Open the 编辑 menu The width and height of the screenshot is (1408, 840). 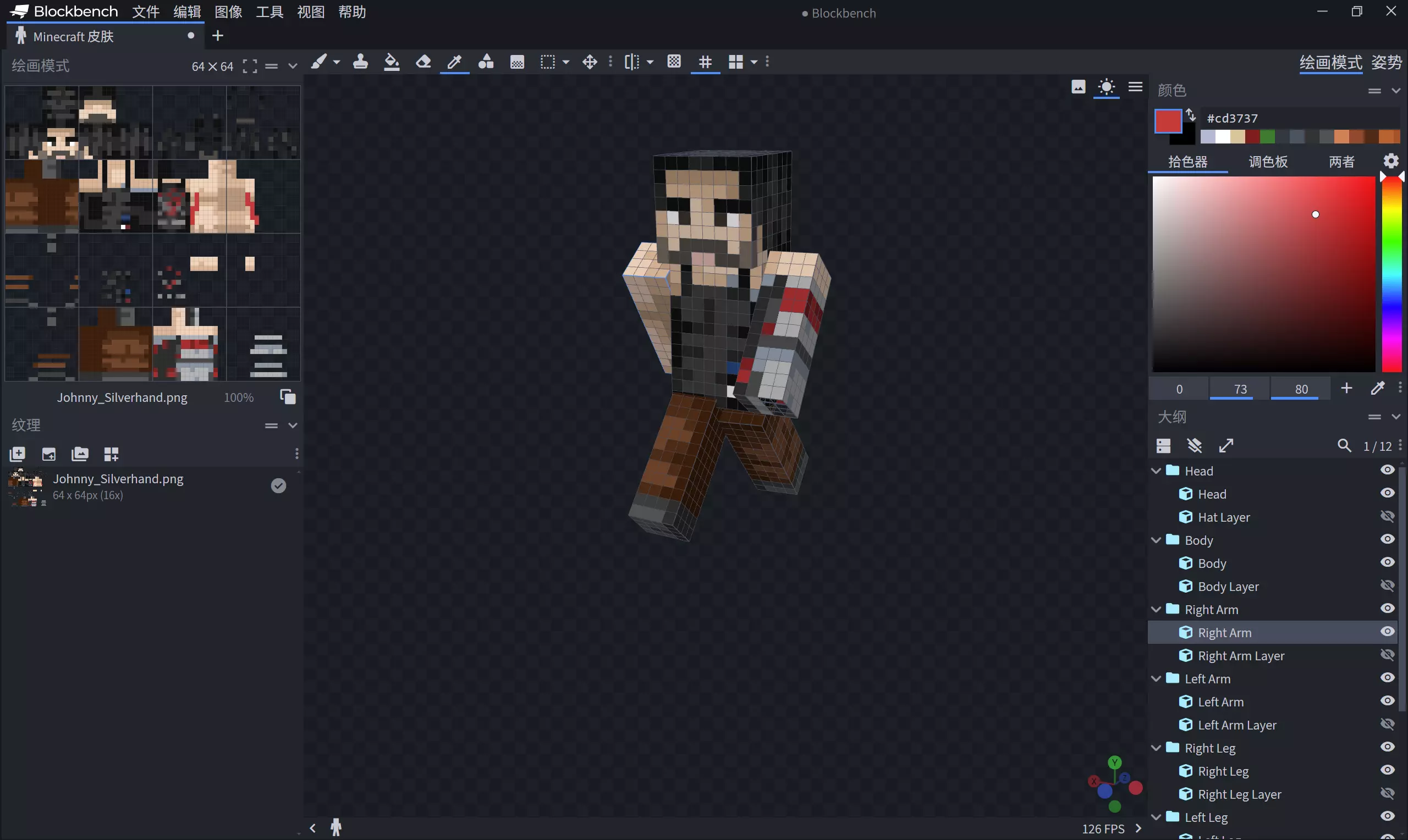point(188,12)
